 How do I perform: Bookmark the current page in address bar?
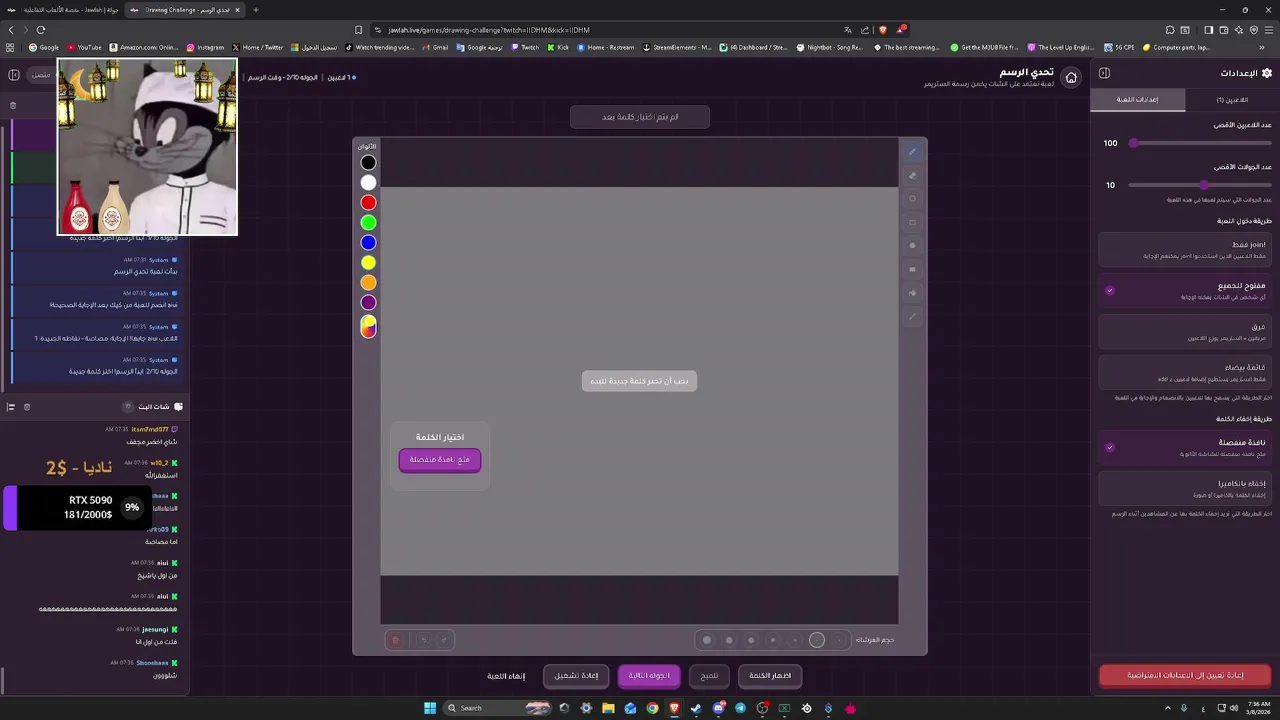[359, 30]
